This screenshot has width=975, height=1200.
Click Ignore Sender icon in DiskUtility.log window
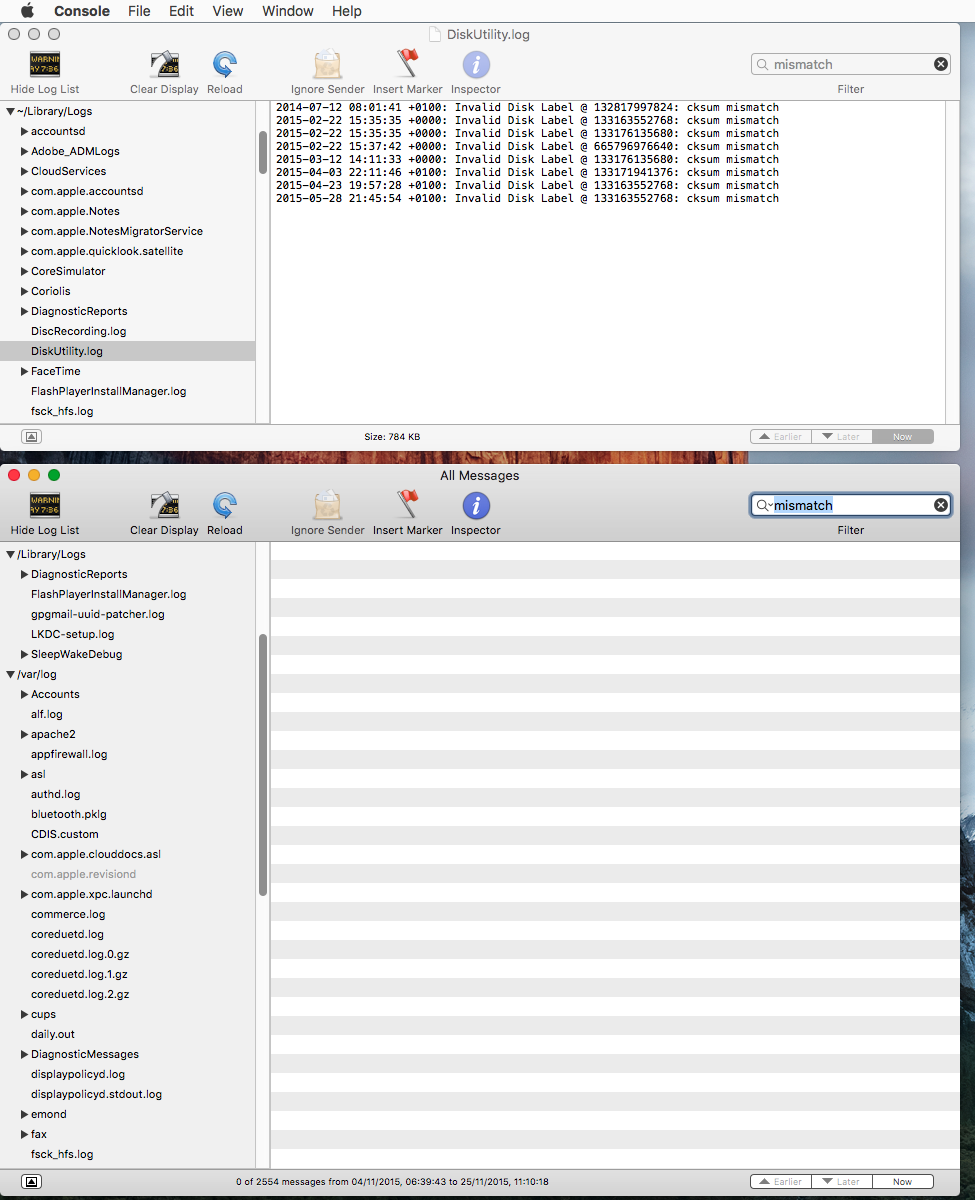coord(328,65)
